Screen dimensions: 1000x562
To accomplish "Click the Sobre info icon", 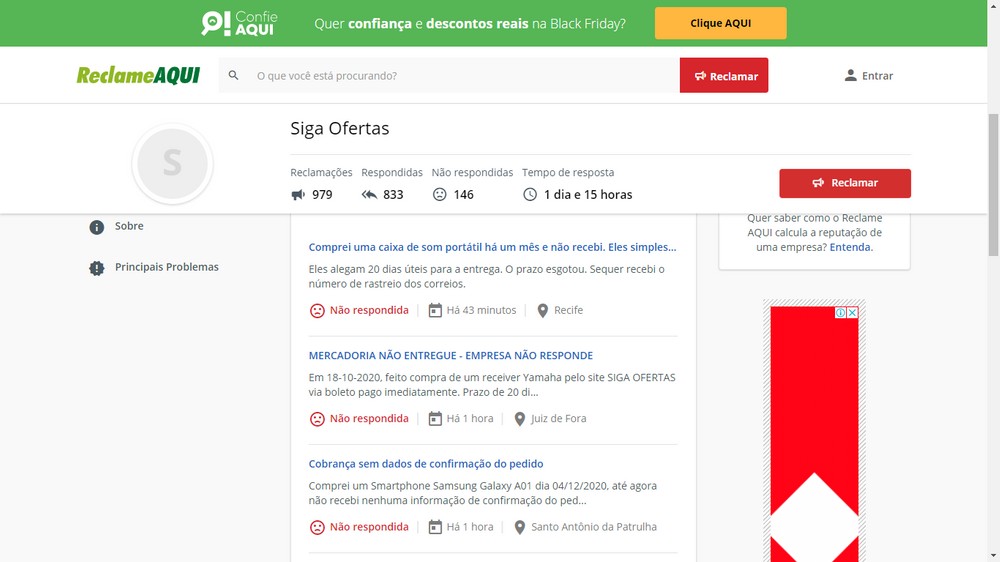I will [96, 227].
